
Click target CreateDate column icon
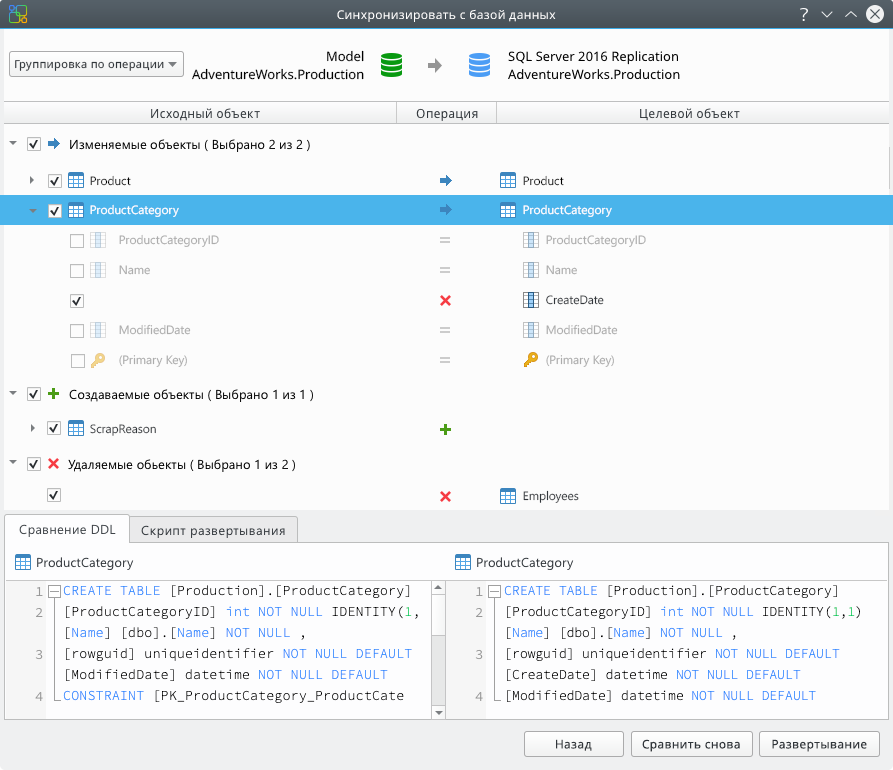point(531,300)
